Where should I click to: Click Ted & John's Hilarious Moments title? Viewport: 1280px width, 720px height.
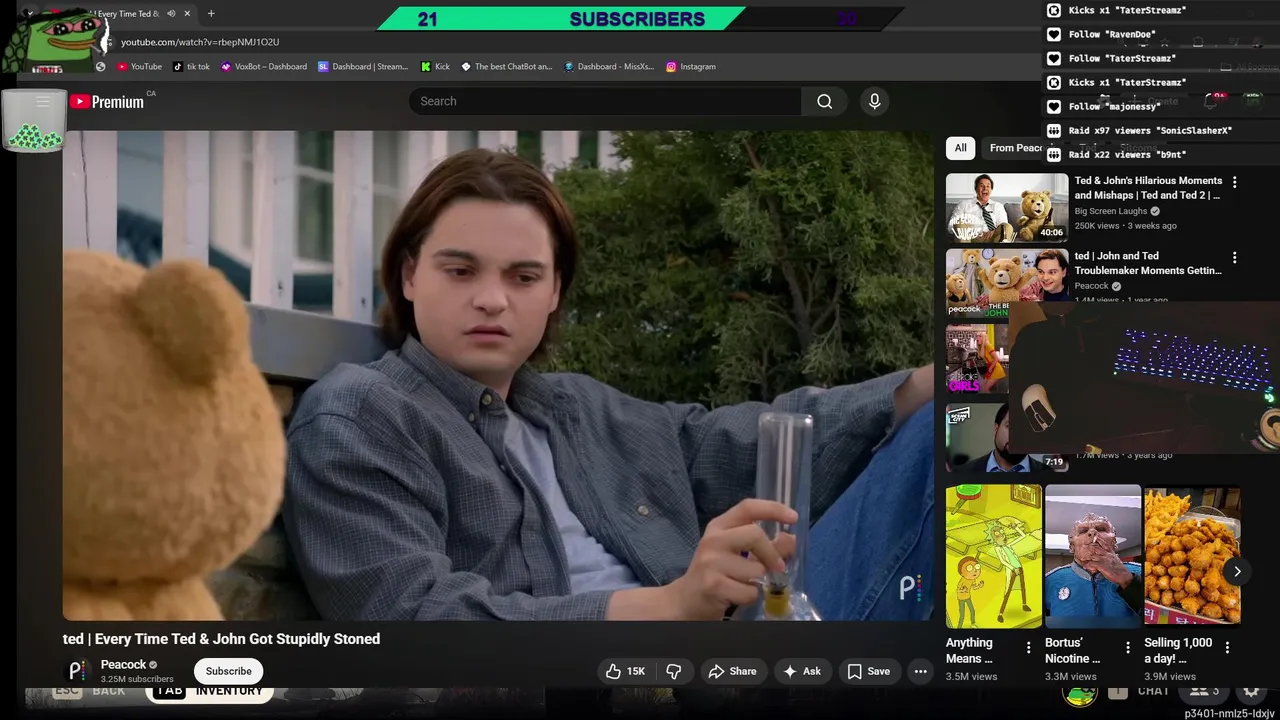click(1148, 188)
